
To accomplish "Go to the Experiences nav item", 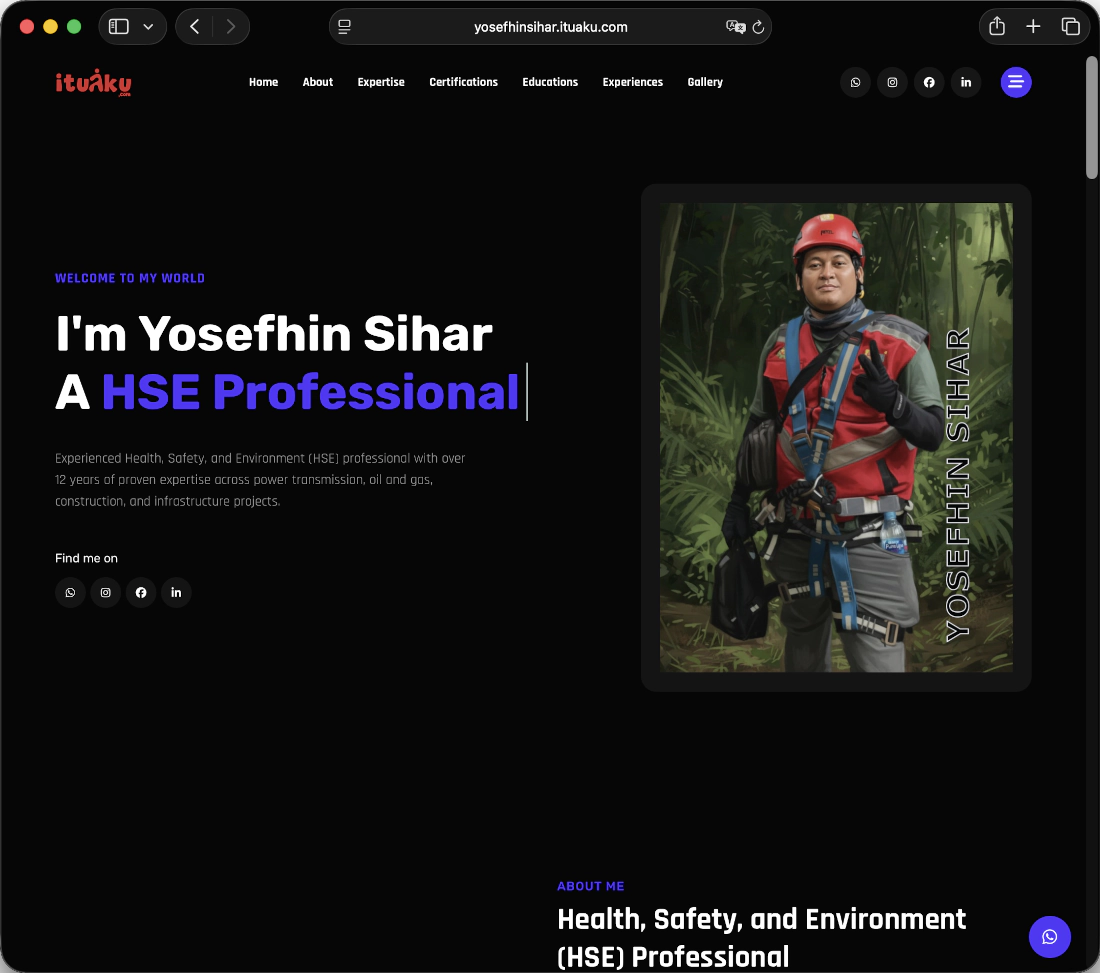I will [633, 82].
